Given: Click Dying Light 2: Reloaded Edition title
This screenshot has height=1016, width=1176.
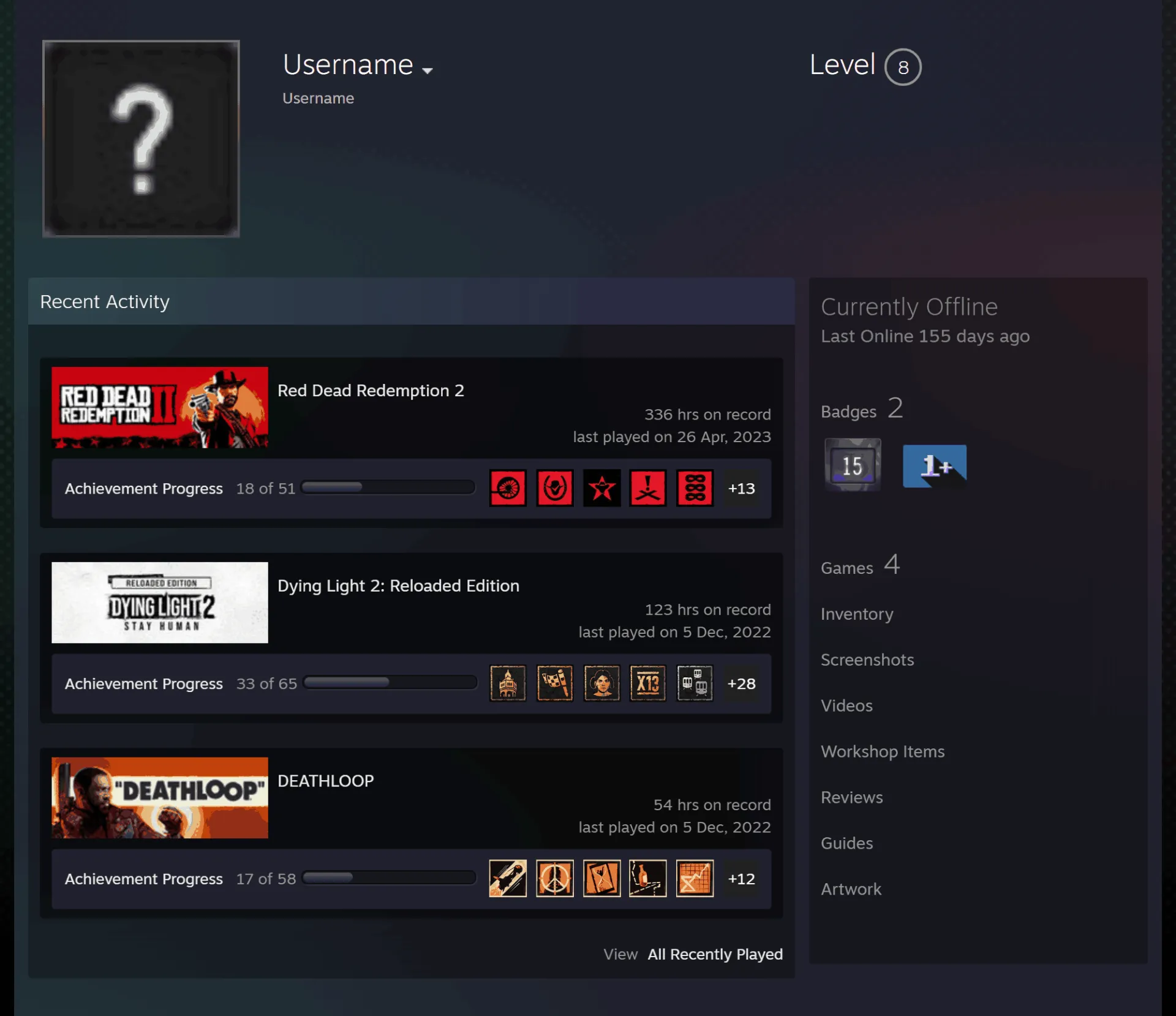Looking at the screenshot, I should point(398,586).
